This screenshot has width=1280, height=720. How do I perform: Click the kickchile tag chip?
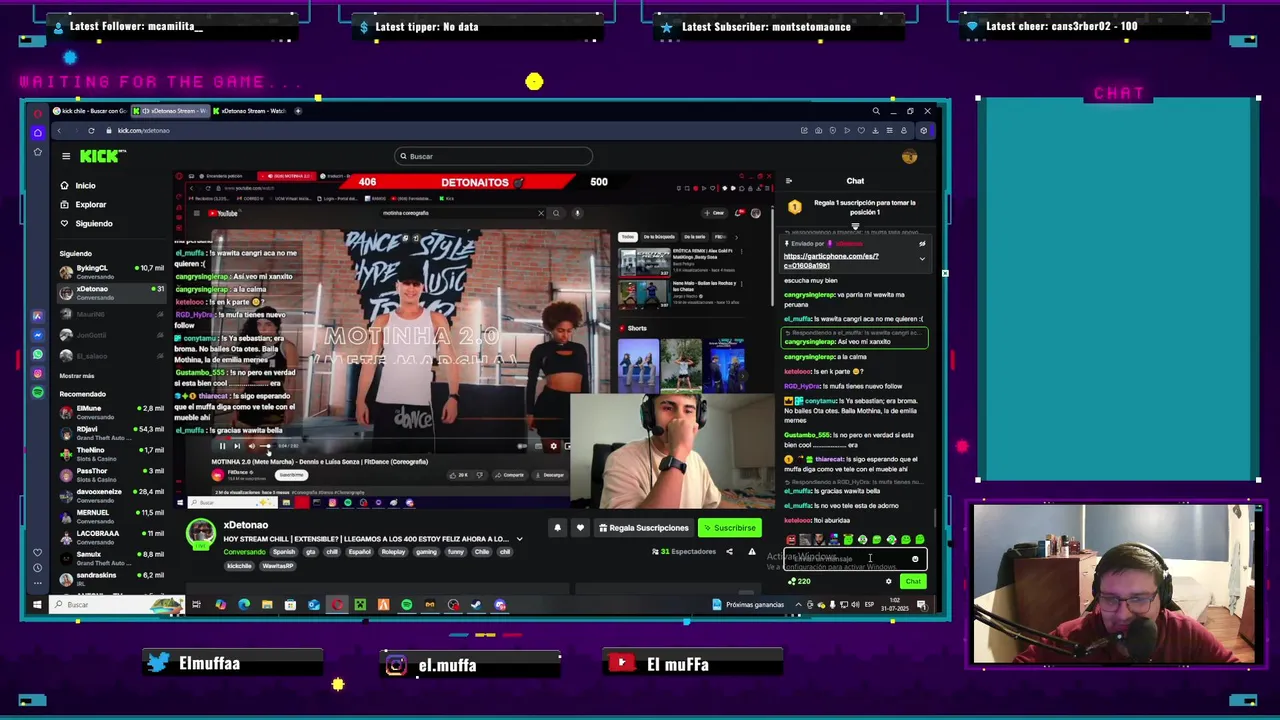(239, 566)
